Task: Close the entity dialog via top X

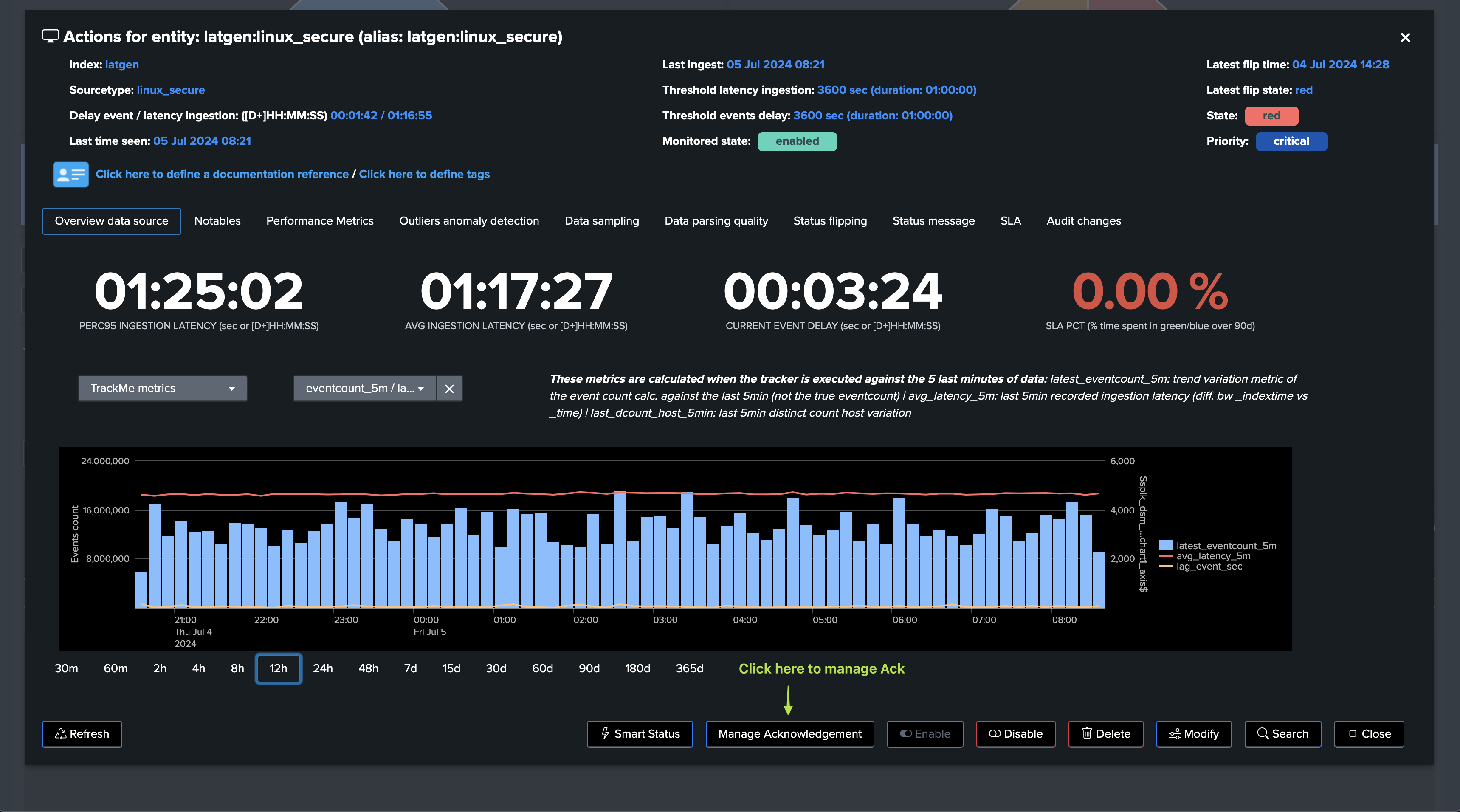Action: point(1405,37)
